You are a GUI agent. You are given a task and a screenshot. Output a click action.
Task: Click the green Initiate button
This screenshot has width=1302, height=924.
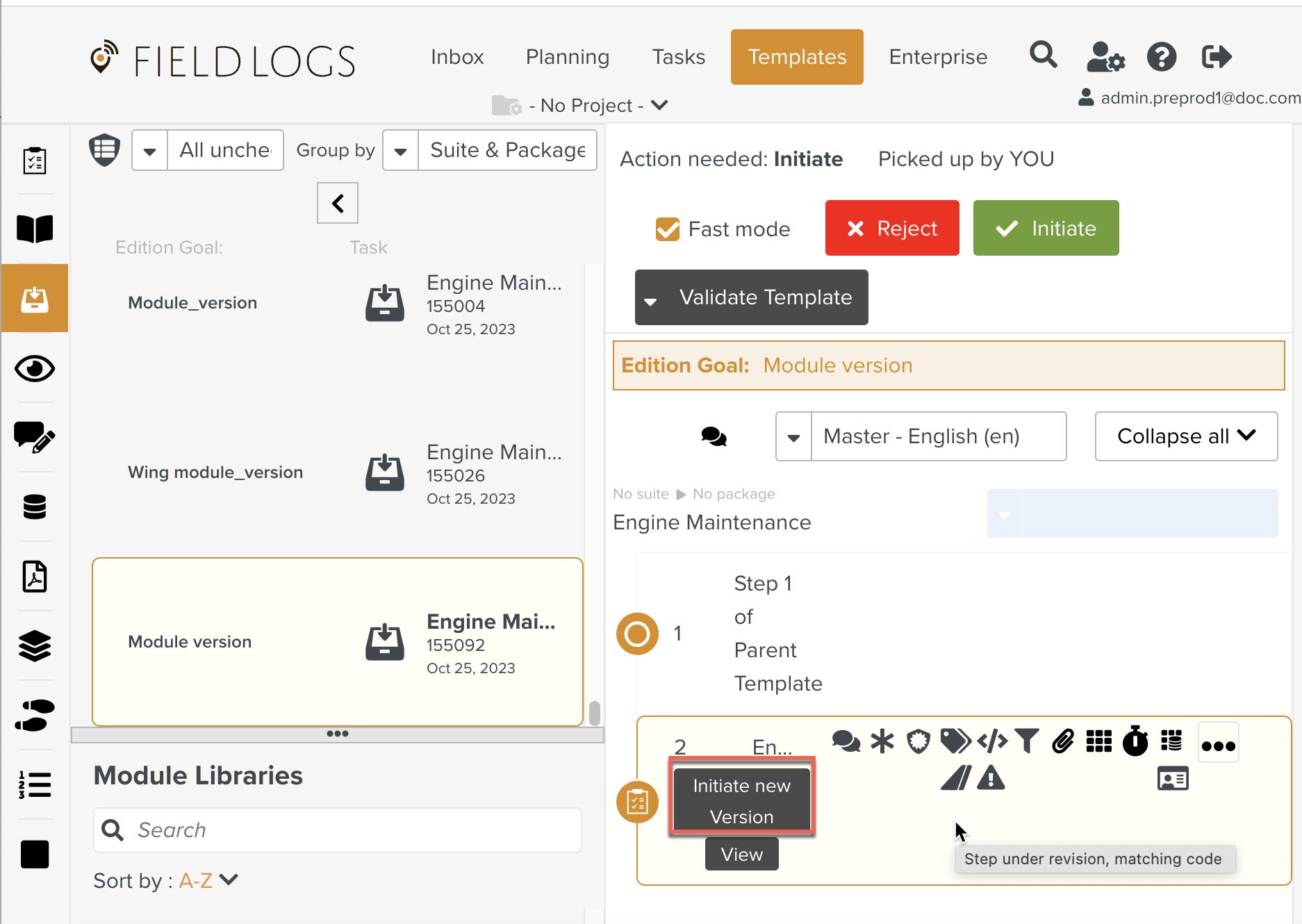(x=1046, y=229)
